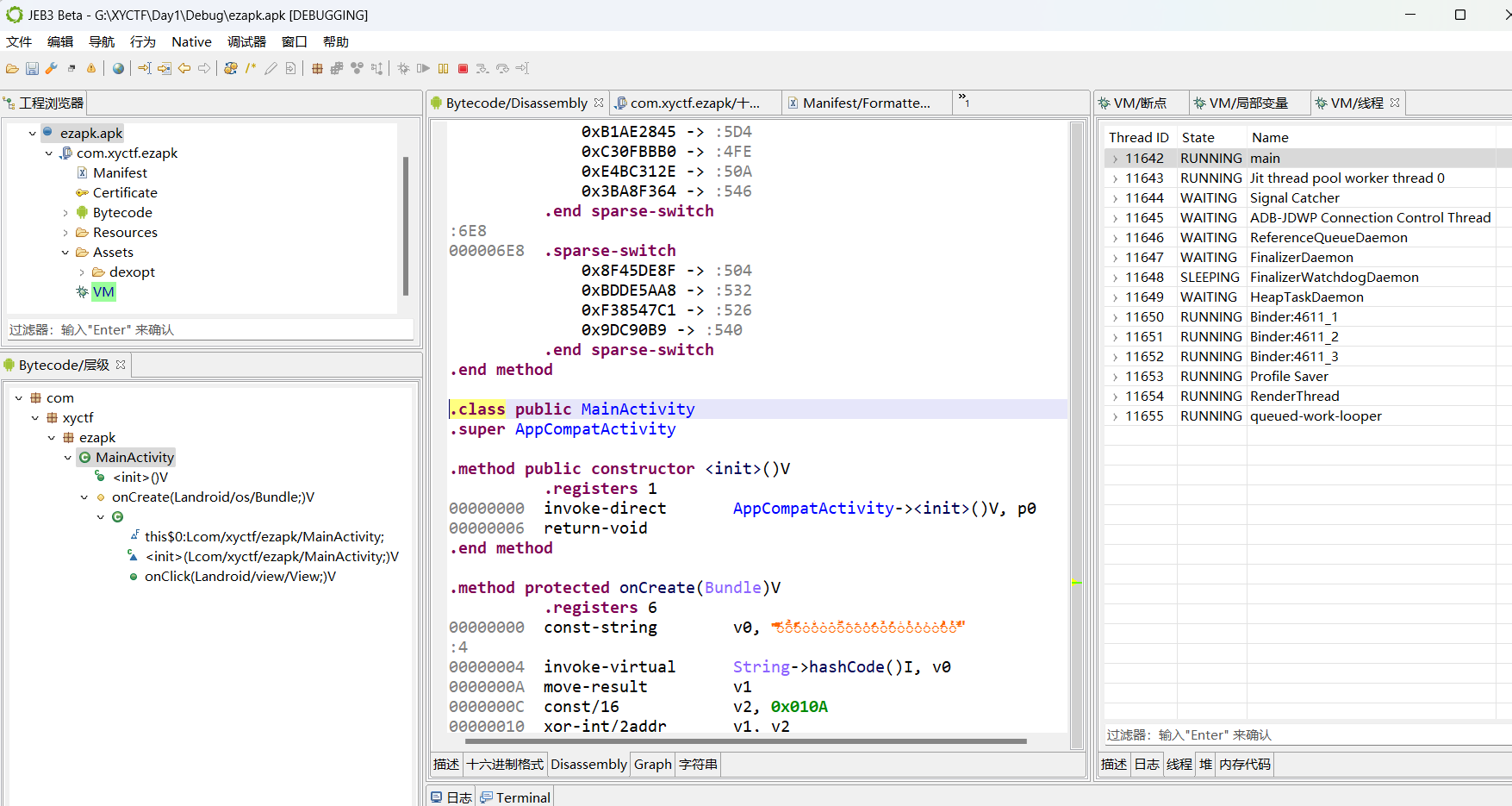Open the 文件 menu
Image resolution: width=1512 pixels, height=806 pixels.
[x=19, y=41]
